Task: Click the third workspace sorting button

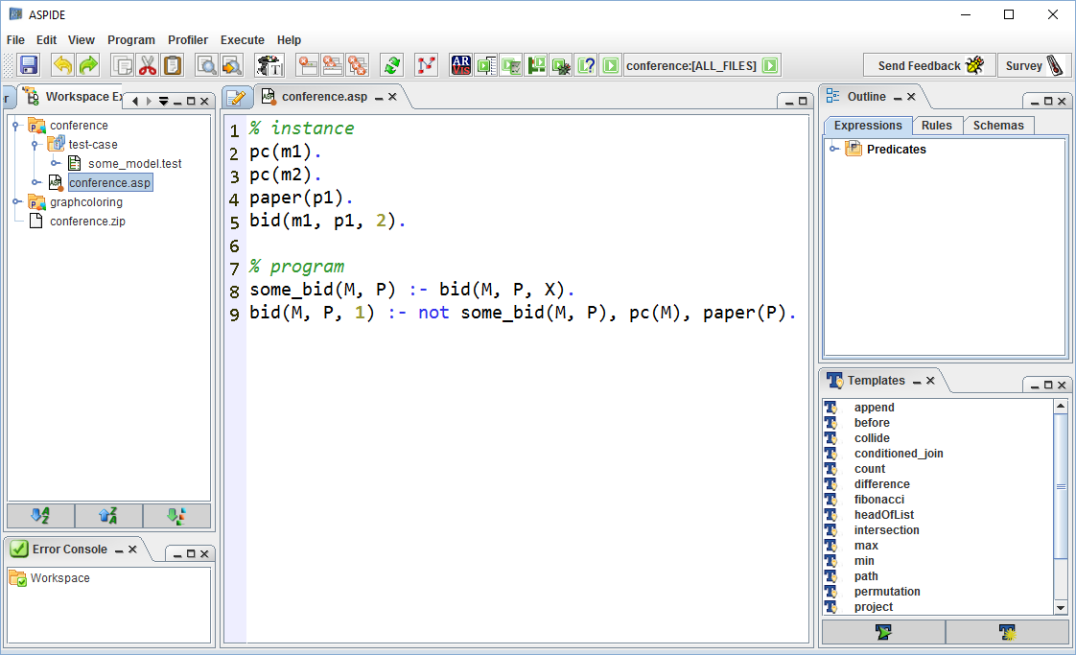Action: (x=176, y=516)
